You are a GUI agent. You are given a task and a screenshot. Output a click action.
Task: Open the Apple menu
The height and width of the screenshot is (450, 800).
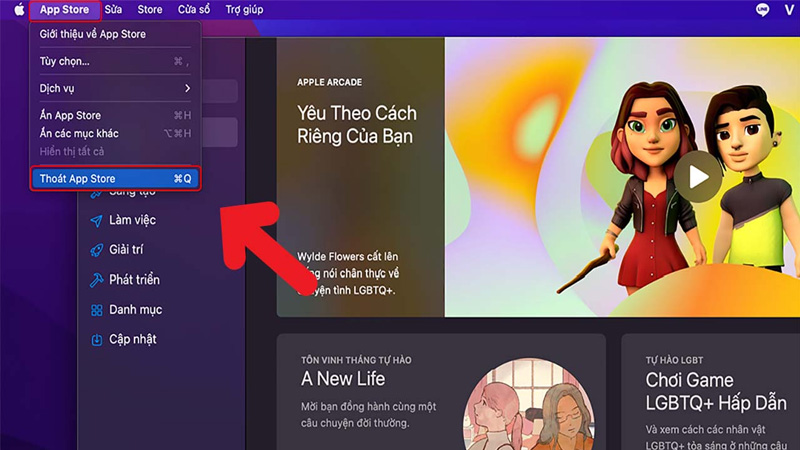[19, 10]
